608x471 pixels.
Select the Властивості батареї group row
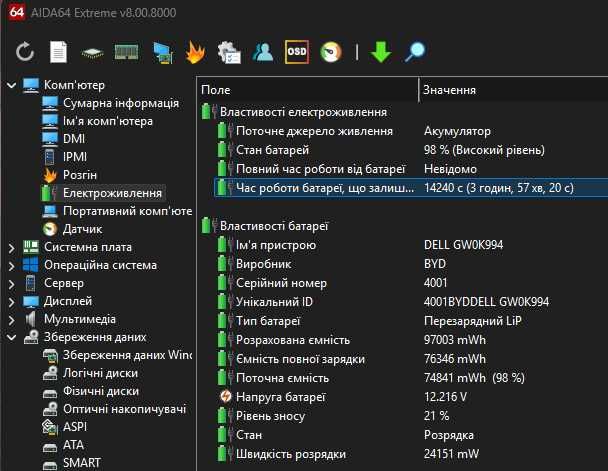point(403,226)
